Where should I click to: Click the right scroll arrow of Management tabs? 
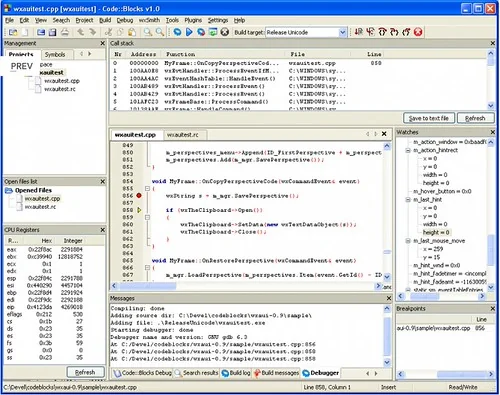89,54
